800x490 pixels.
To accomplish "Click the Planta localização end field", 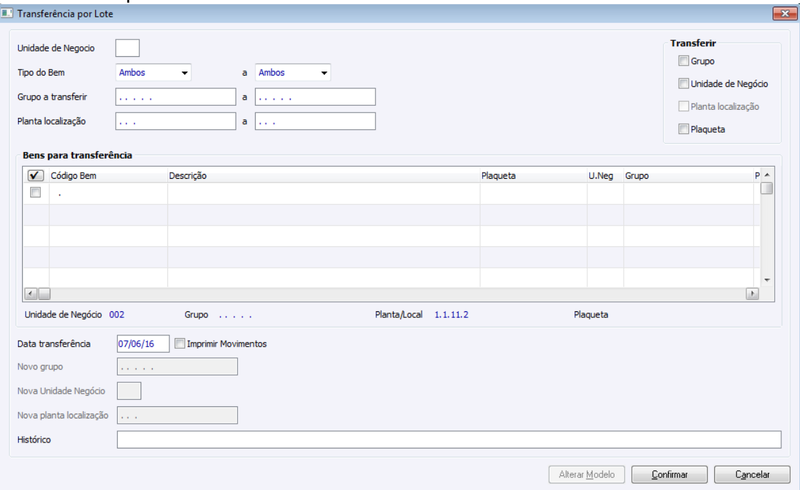I will [315, 121].
